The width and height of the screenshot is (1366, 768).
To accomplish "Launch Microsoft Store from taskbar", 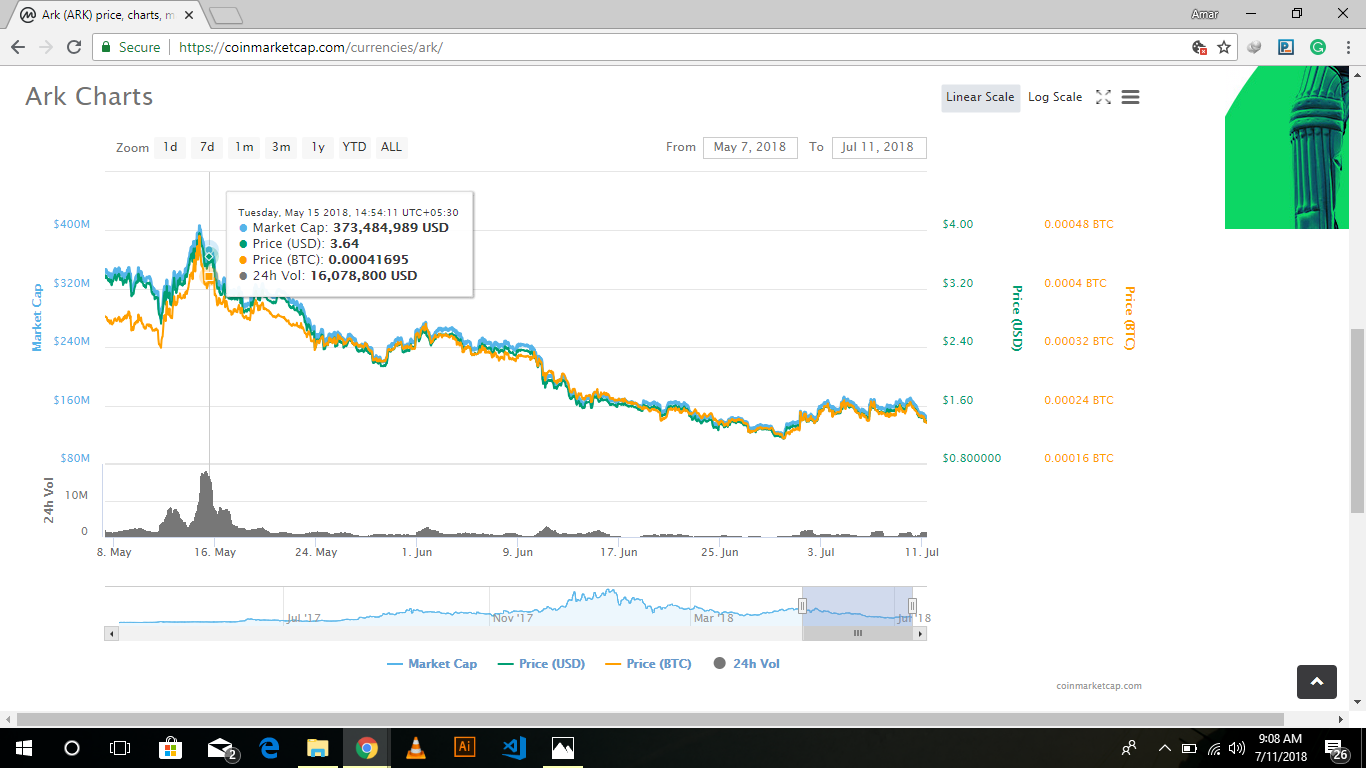I will 170,747.
